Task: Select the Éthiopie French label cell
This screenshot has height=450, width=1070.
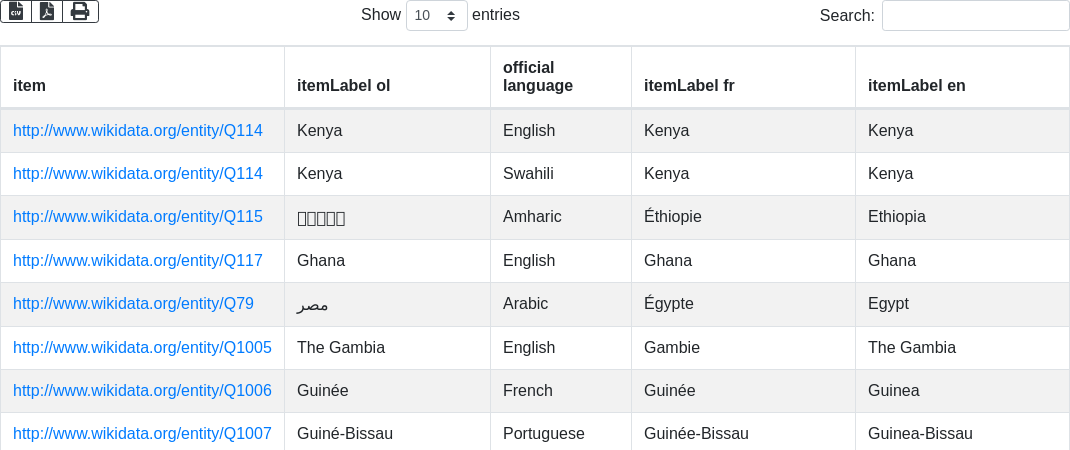Action: click(673, 217)
